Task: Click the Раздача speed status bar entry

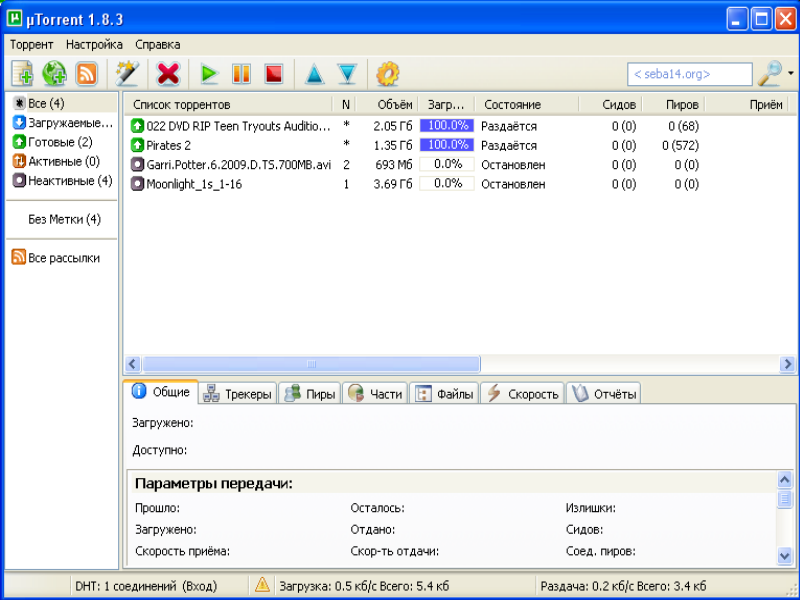Action: pos(623,586)
